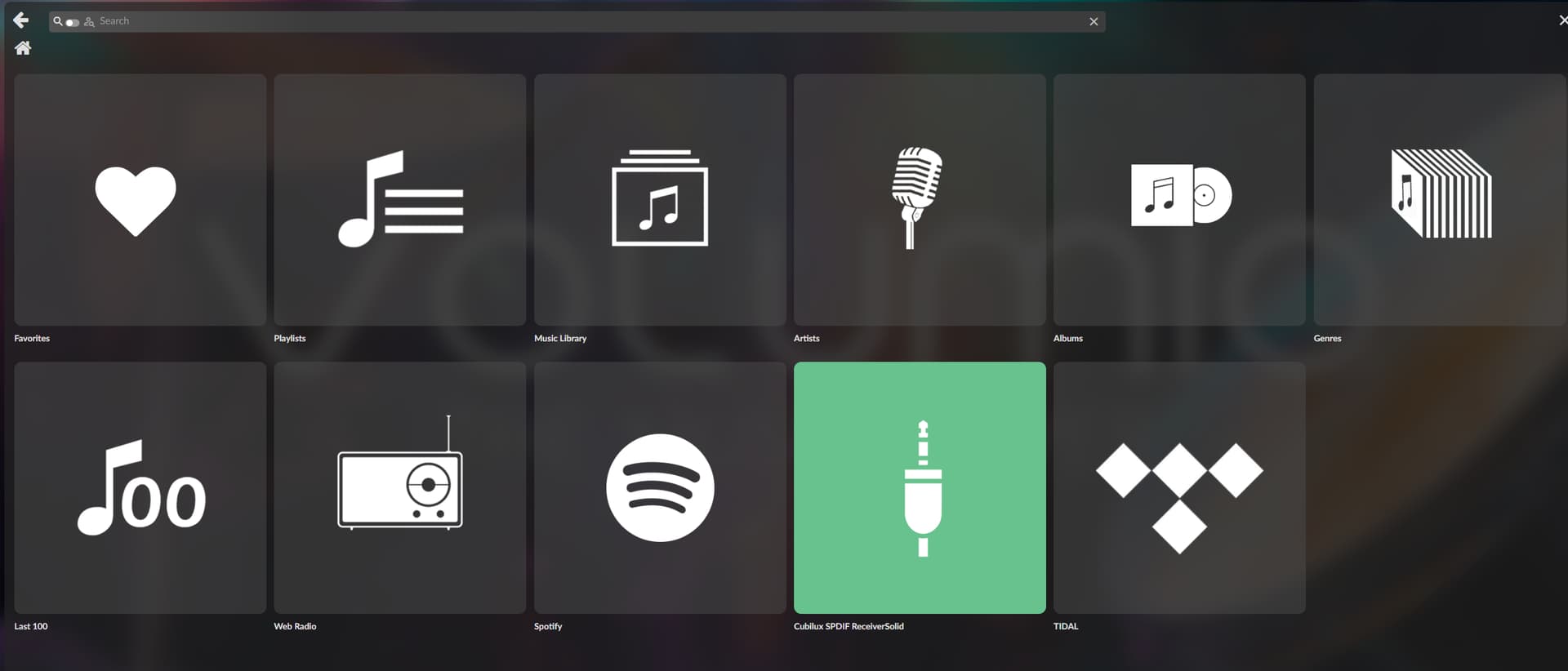The height and width of the screenshot is (671, 1568).
Task: Click the Cubilux SPDIF ReceiverSolid label
Action: (x=849, y=626)
